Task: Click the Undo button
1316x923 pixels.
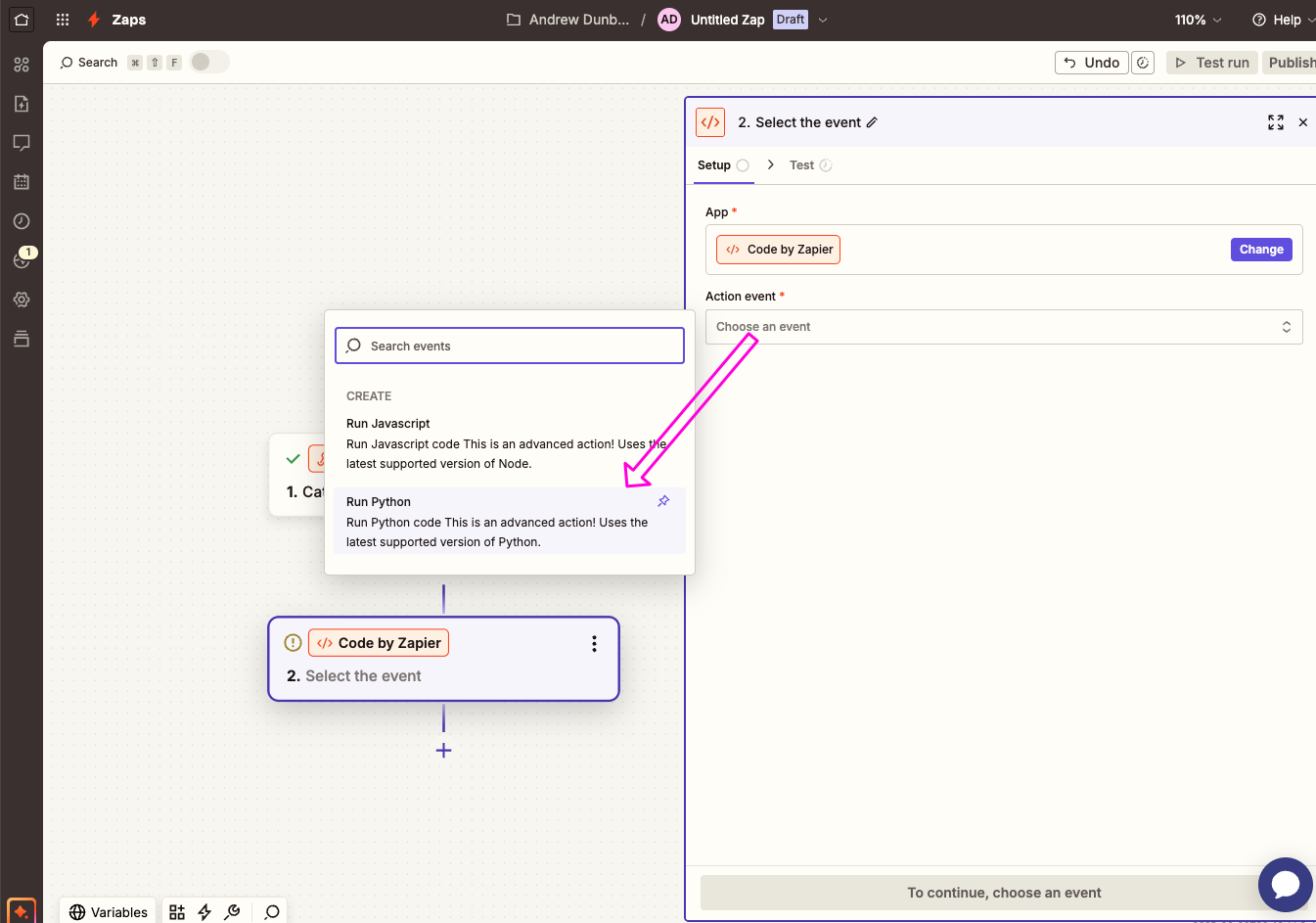Action: pos(1092,63)
